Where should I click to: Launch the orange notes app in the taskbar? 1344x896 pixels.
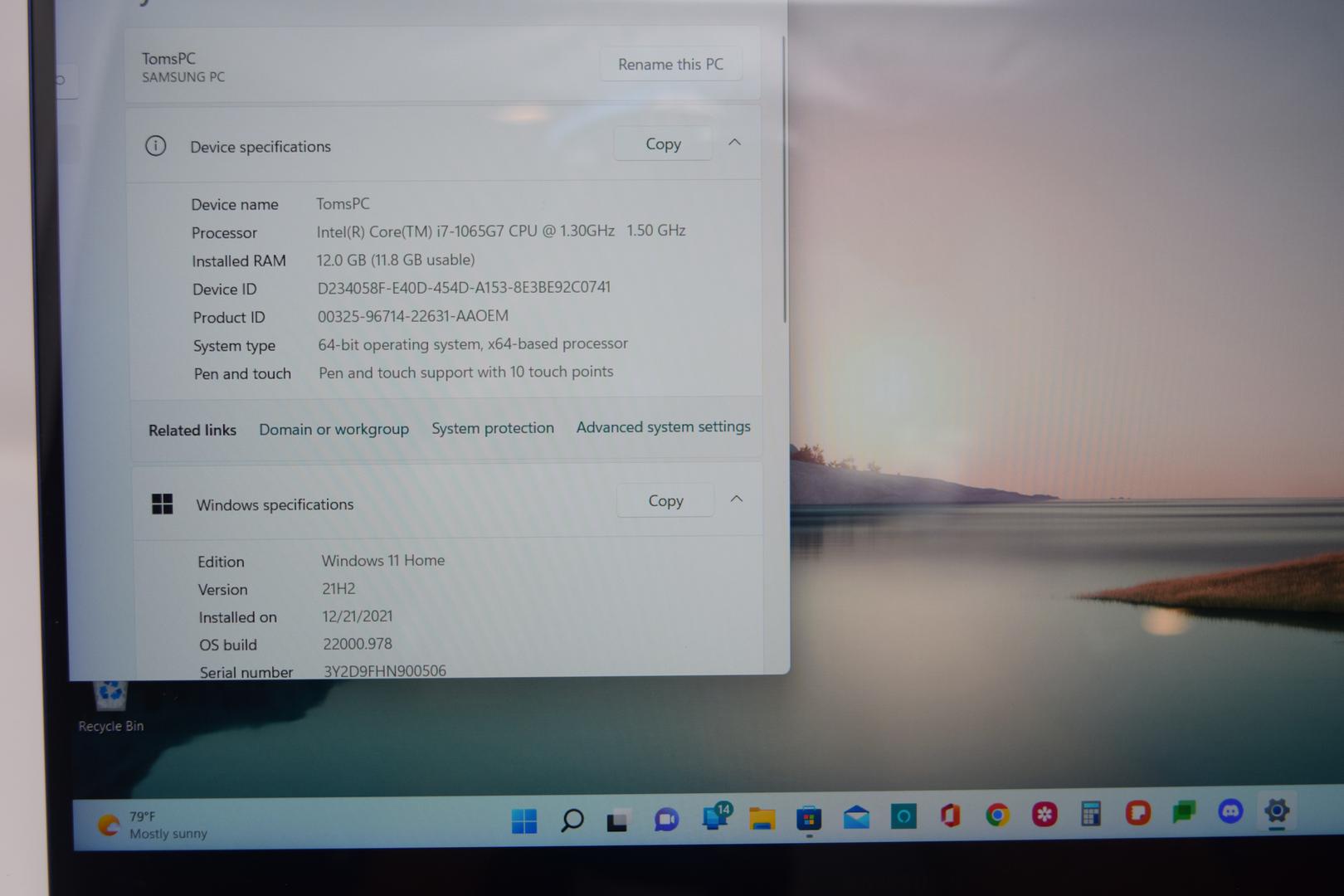click(x=1137, y=813)
